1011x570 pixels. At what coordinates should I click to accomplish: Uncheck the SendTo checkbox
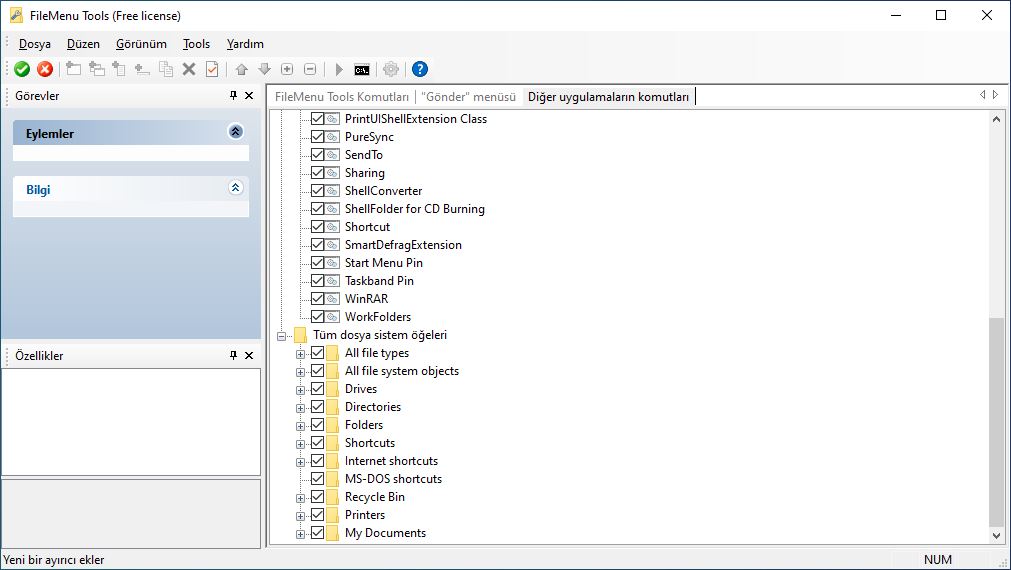317,155
